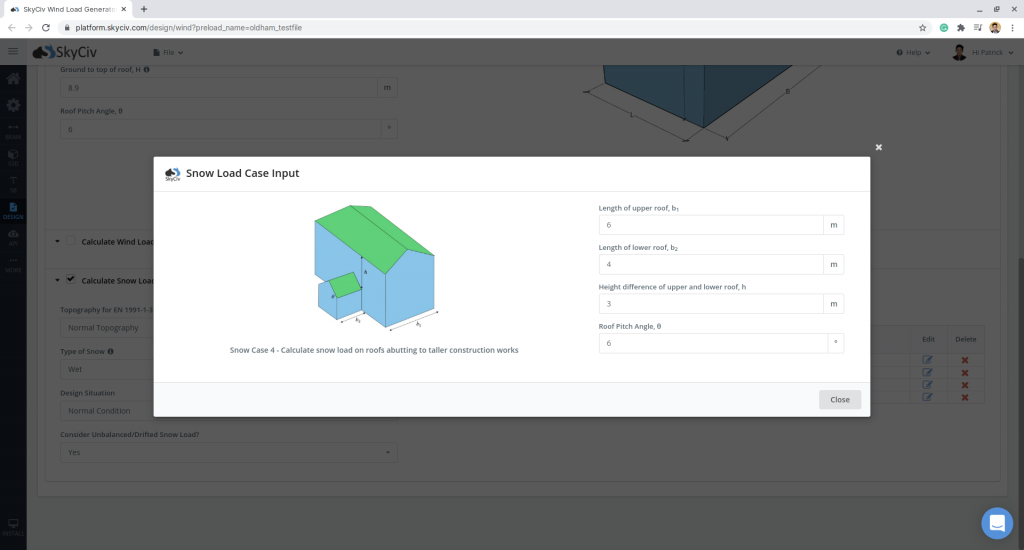1024x550 pixels.
Task: Open the intercom chat bubble
Action: 997,522
